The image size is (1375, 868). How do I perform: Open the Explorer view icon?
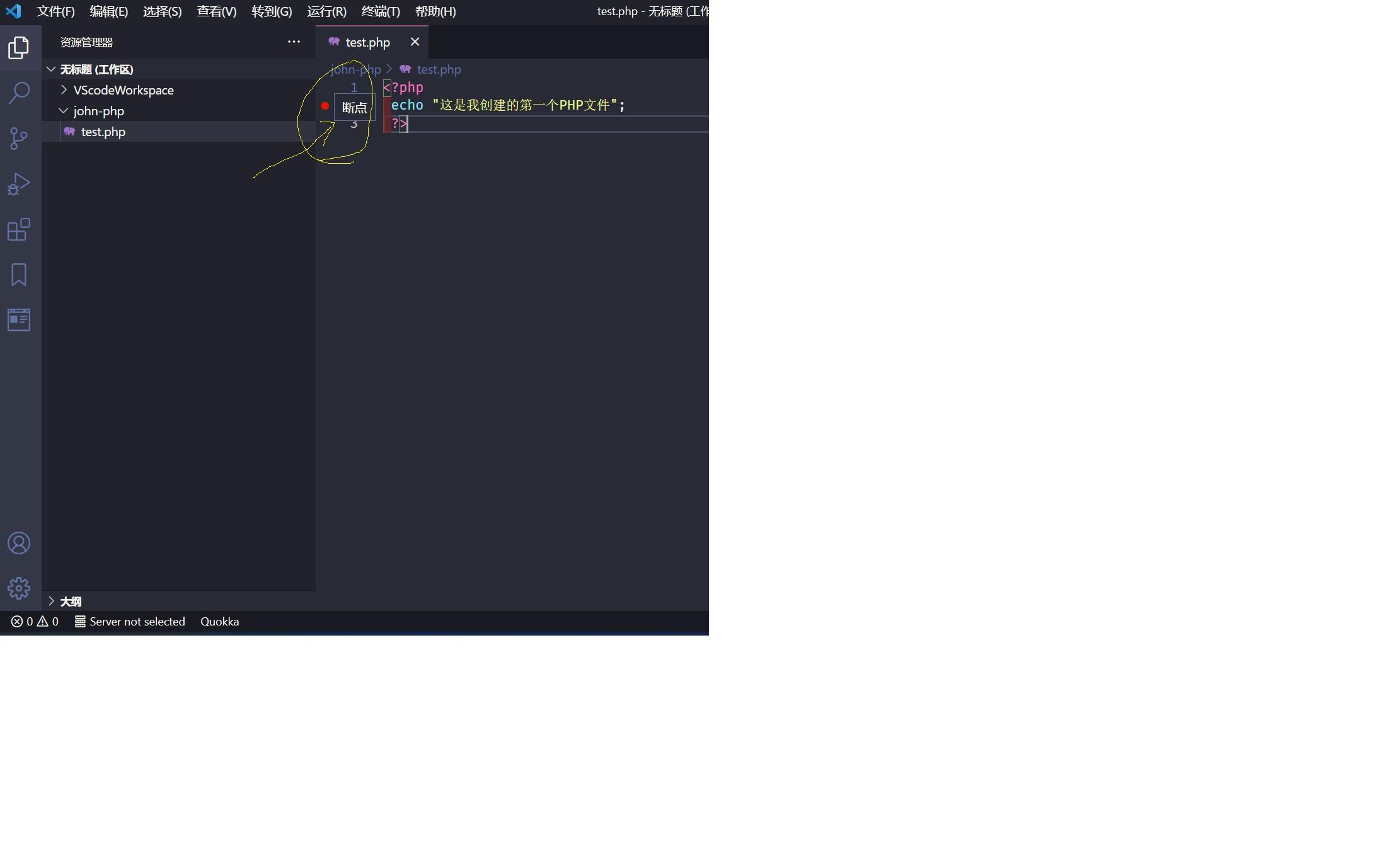click(19, 47)
